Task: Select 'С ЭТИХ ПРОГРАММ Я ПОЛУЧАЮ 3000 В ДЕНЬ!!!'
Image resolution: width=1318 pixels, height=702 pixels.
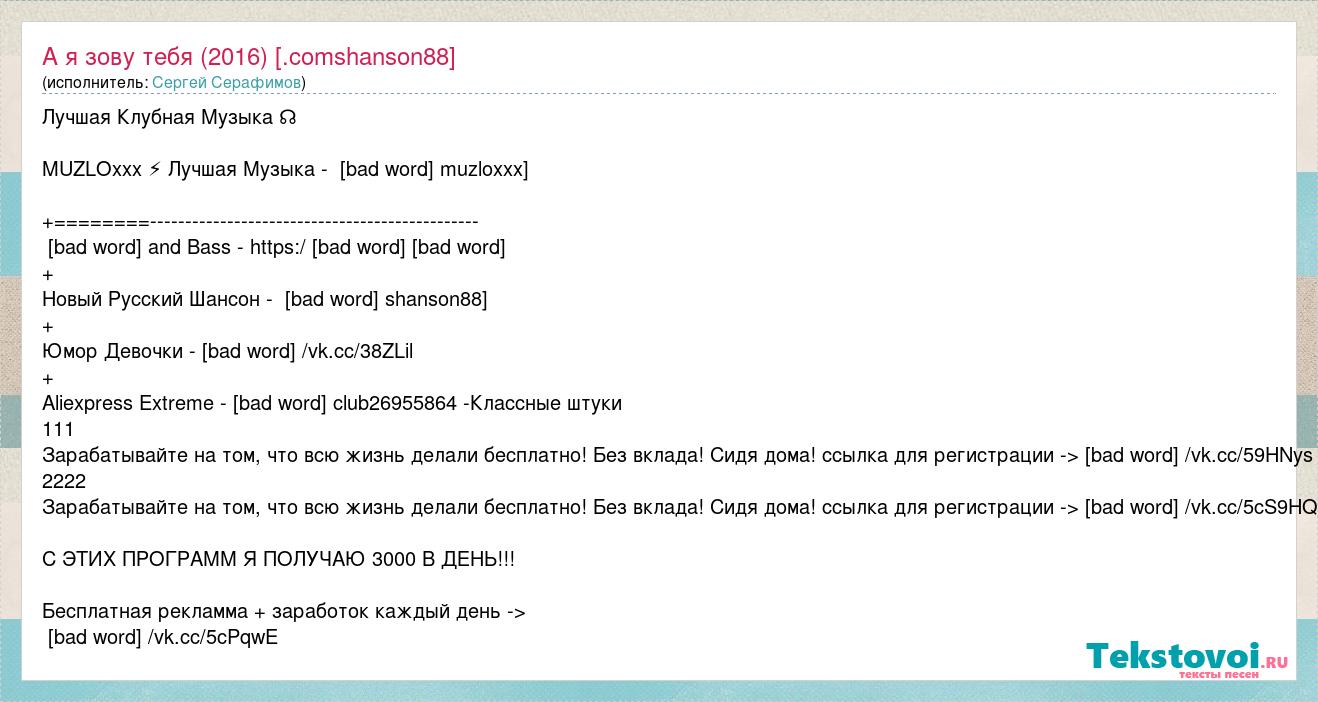Action: 279,560
